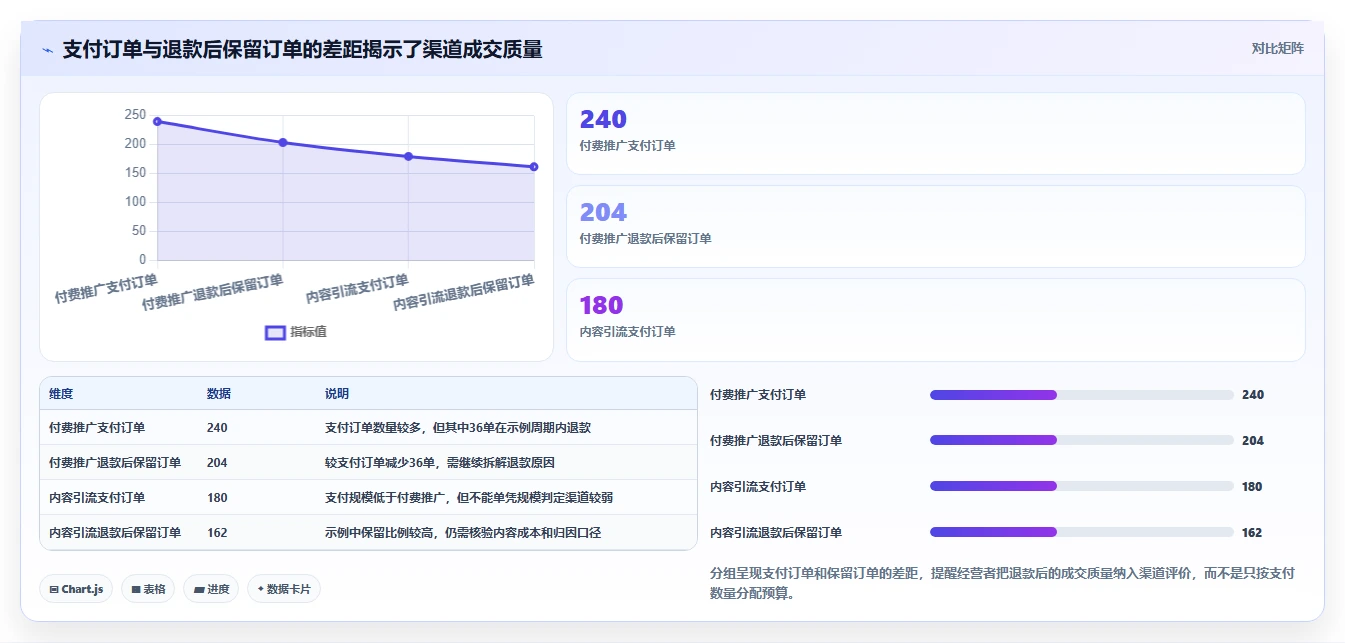Select table row cell 内容引流退款后保留订单

coord(115,533)
